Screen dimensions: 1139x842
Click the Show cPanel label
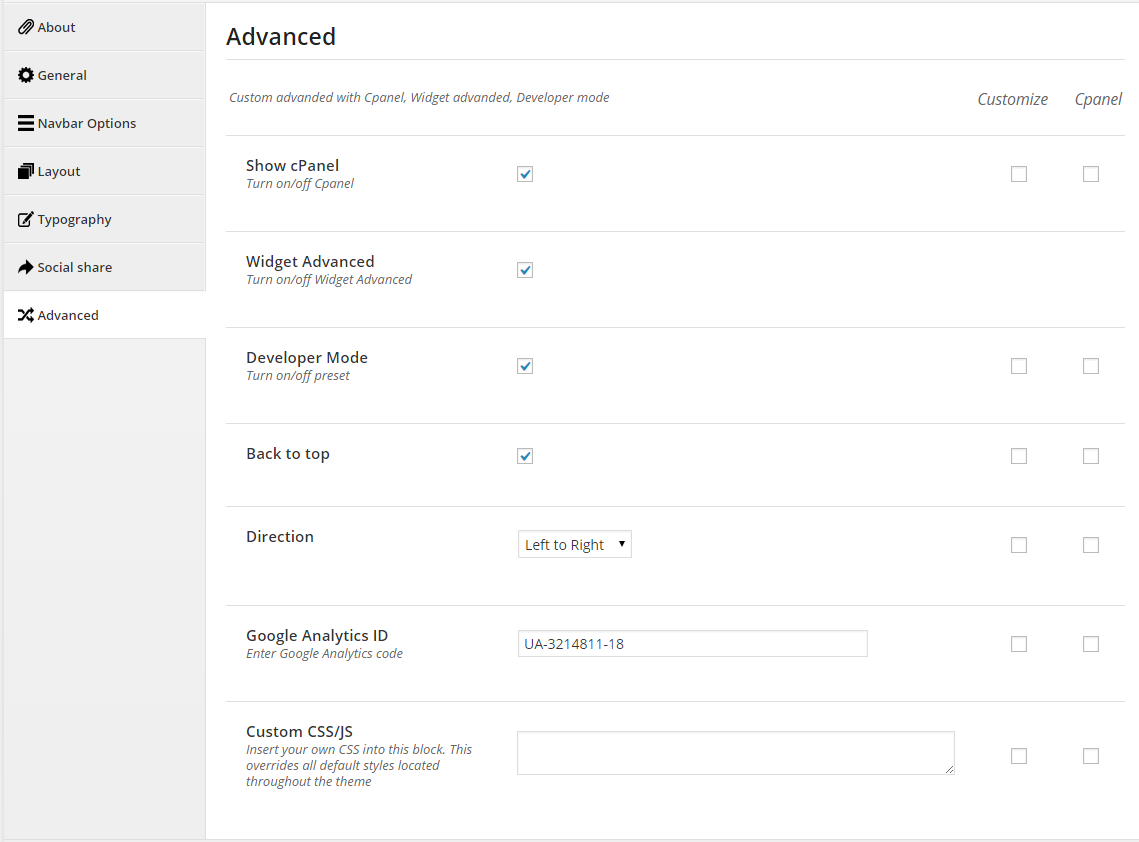(292, 166)
